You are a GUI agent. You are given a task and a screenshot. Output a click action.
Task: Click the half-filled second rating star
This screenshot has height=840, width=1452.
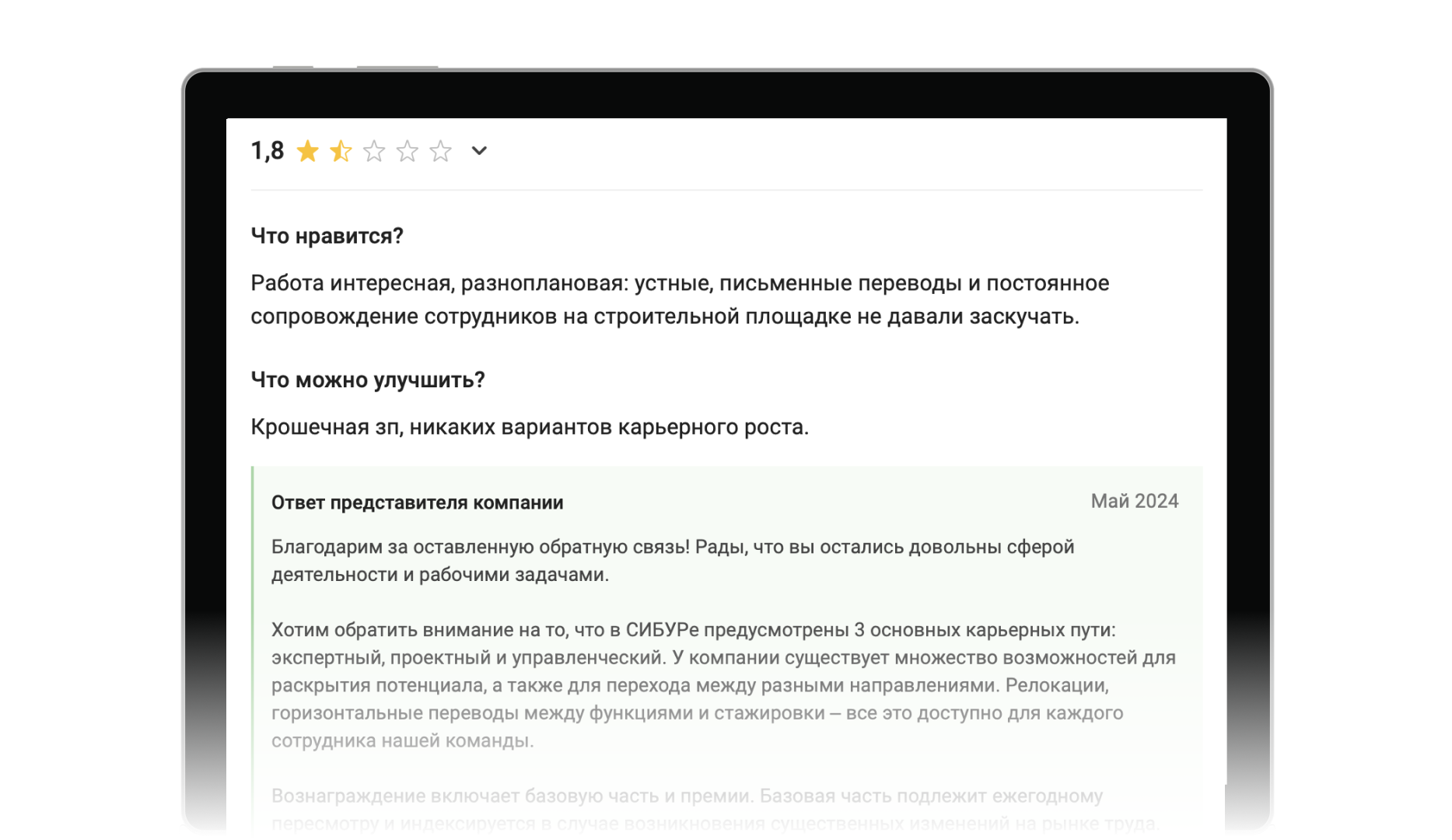click(341, 151)
